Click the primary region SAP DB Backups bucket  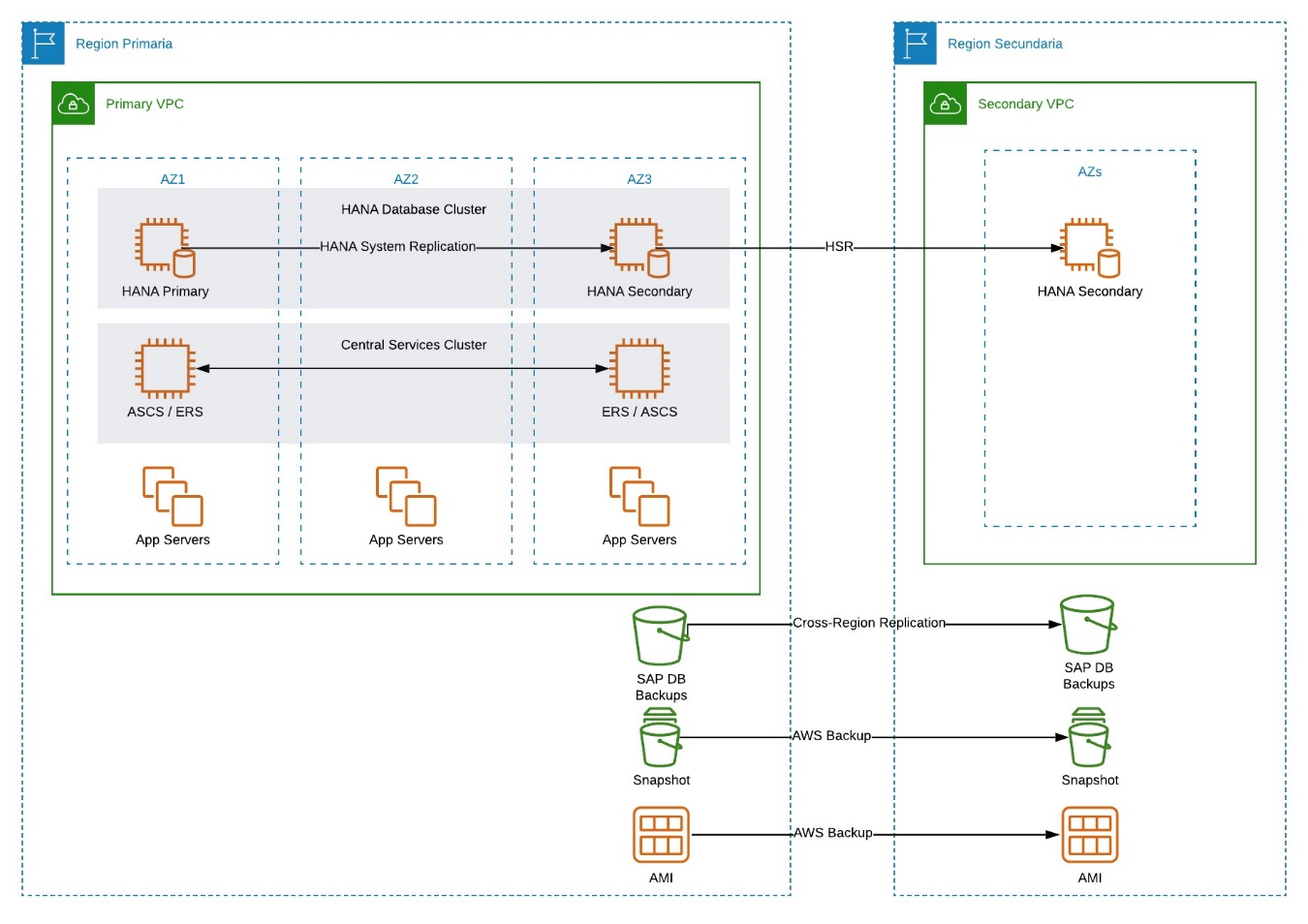coord(661,635)
